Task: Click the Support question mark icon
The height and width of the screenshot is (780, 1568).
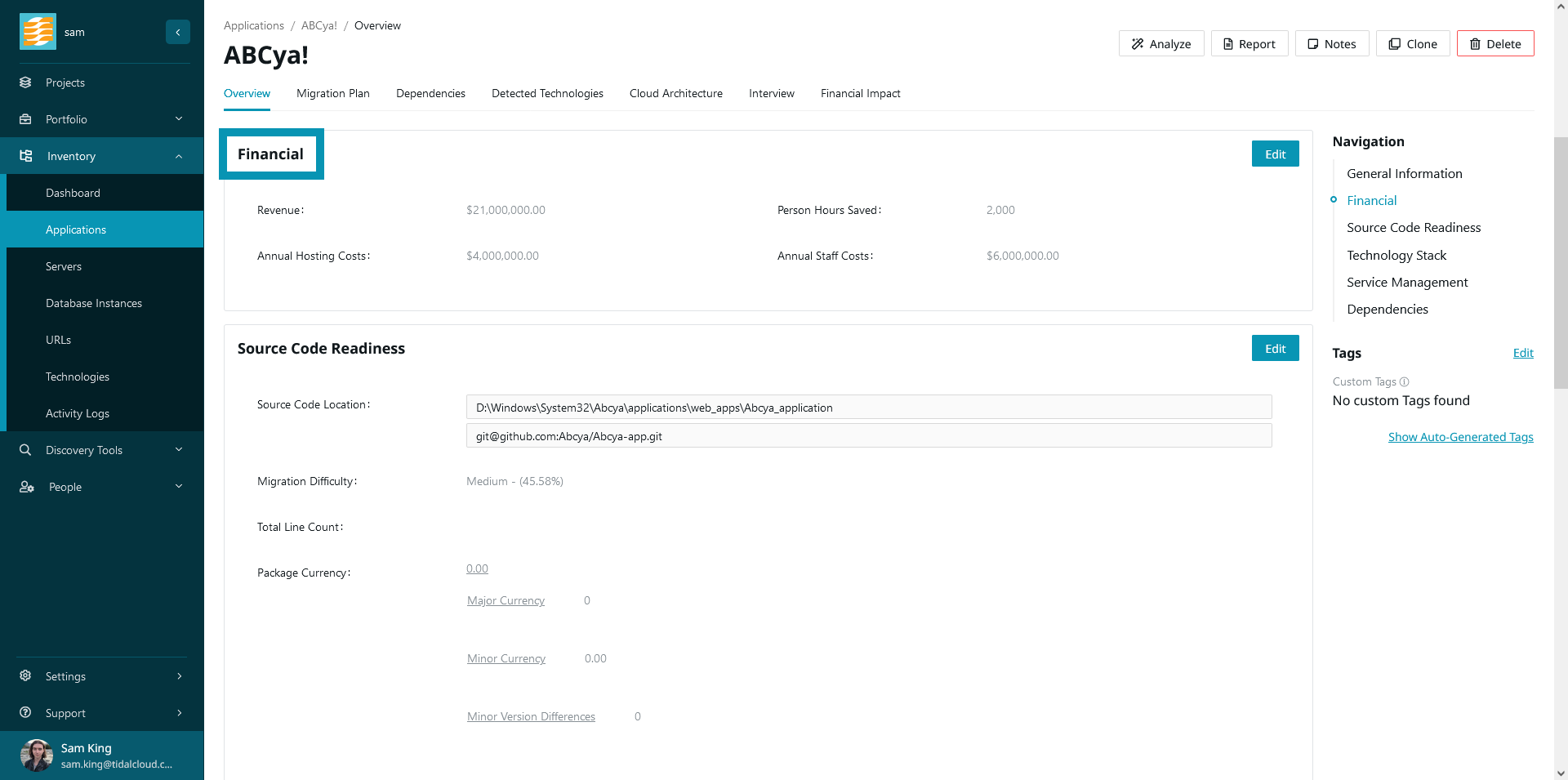Action: coord(25,713)
